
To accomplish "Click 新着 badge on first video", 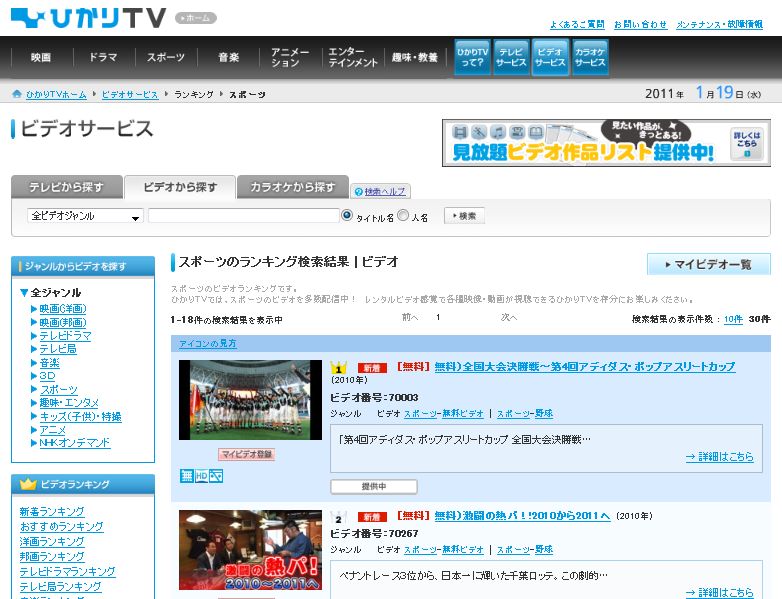I will point(372,368).
